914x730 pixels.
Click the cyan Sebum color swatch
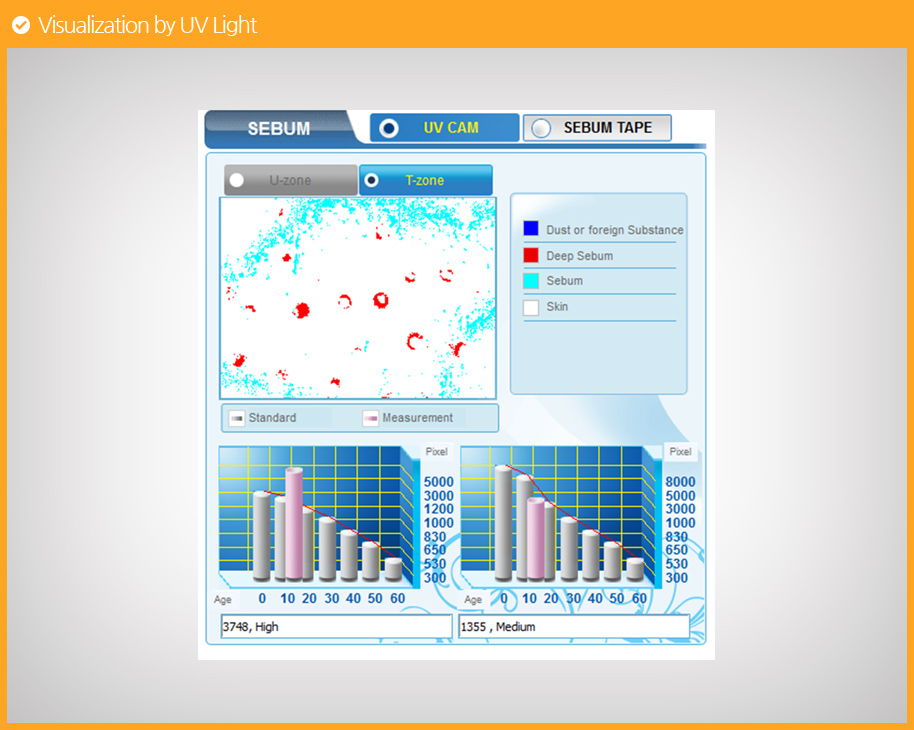[x=531, y=281]
